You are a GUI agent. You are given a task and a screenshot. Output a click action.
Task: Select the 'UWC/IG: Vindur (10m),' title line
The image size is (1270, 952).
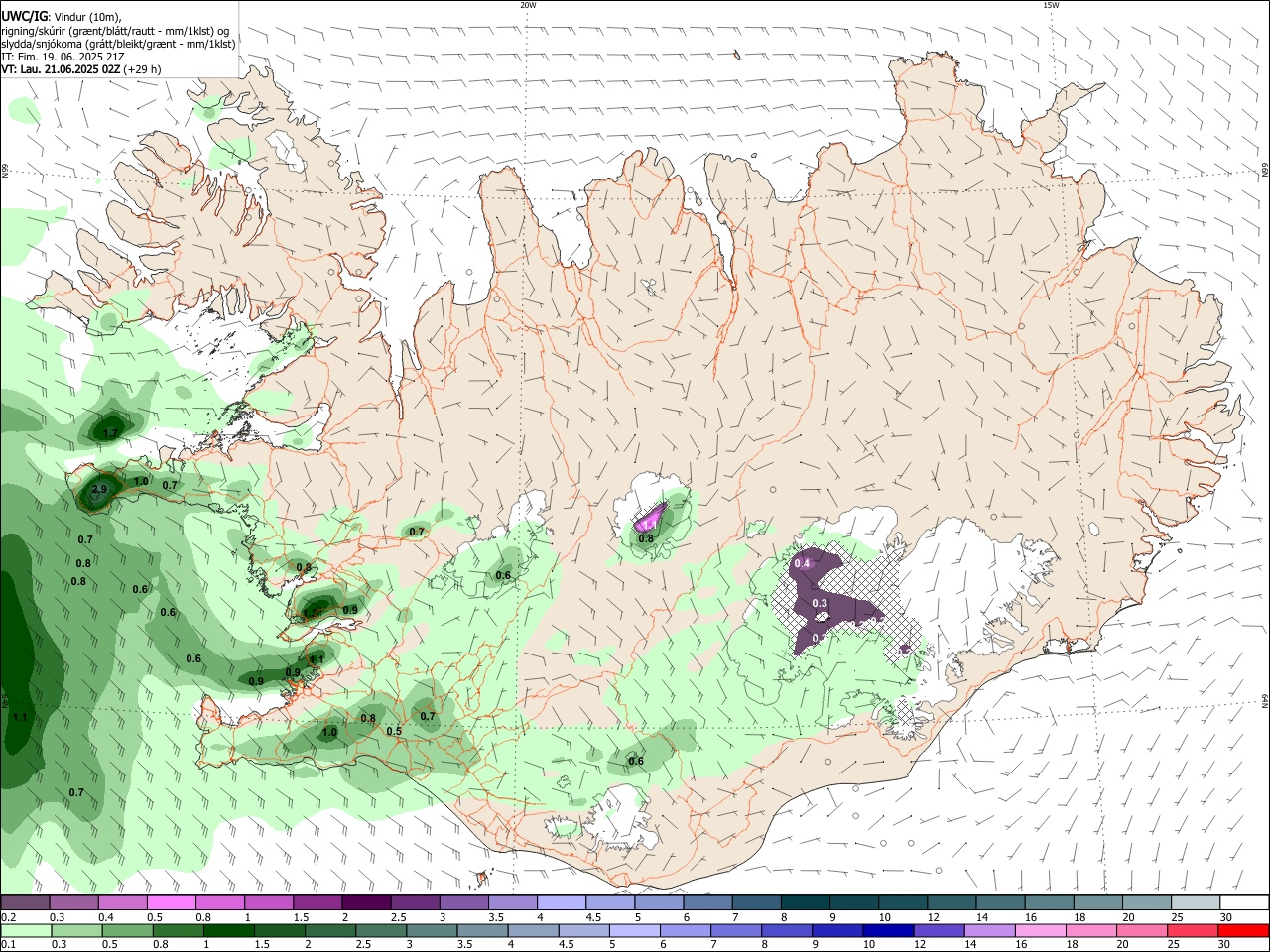coord(62,17)
